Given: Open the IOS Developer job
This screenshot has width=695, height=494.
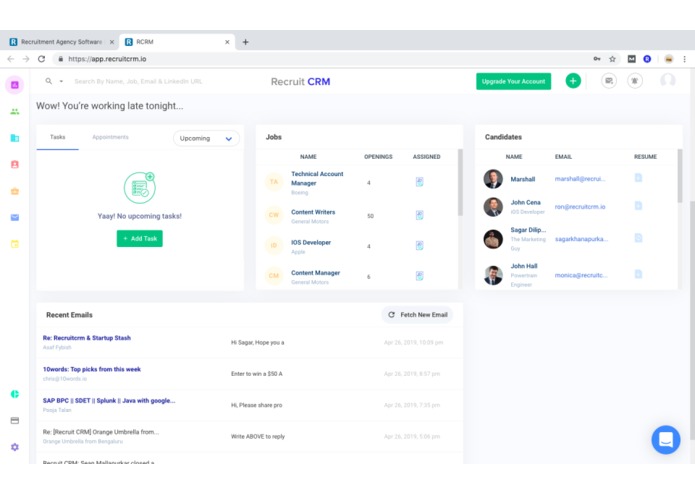Looking at the screenshot, I should (311, 243).
